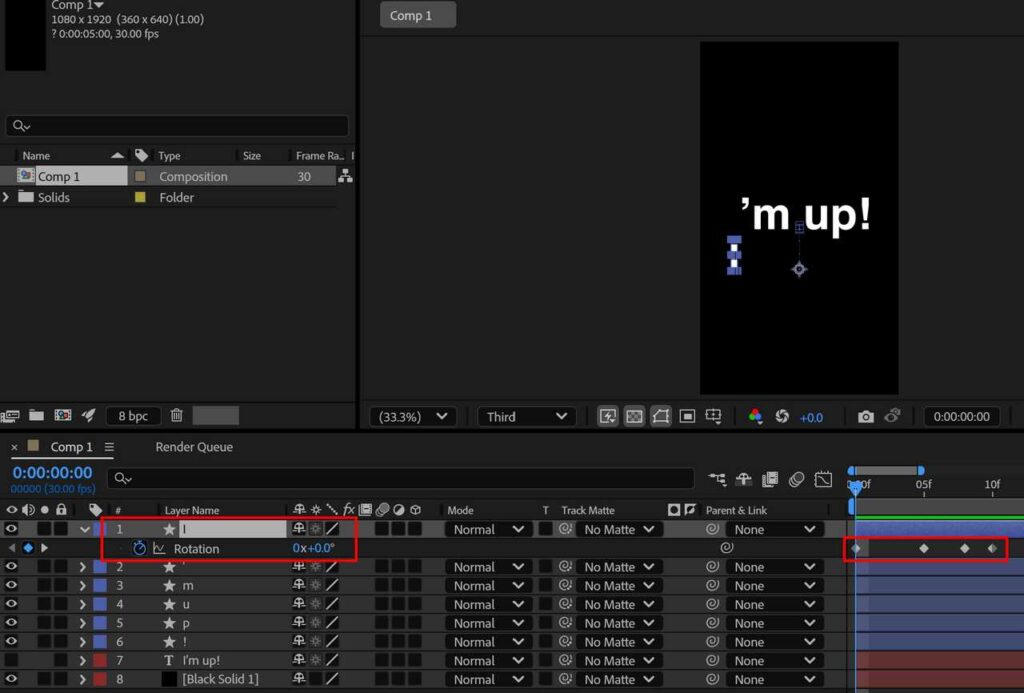Collapse layer 1 properties
Screen dimensions: 1024x693
pyautogui.click(x=84, y=529)
